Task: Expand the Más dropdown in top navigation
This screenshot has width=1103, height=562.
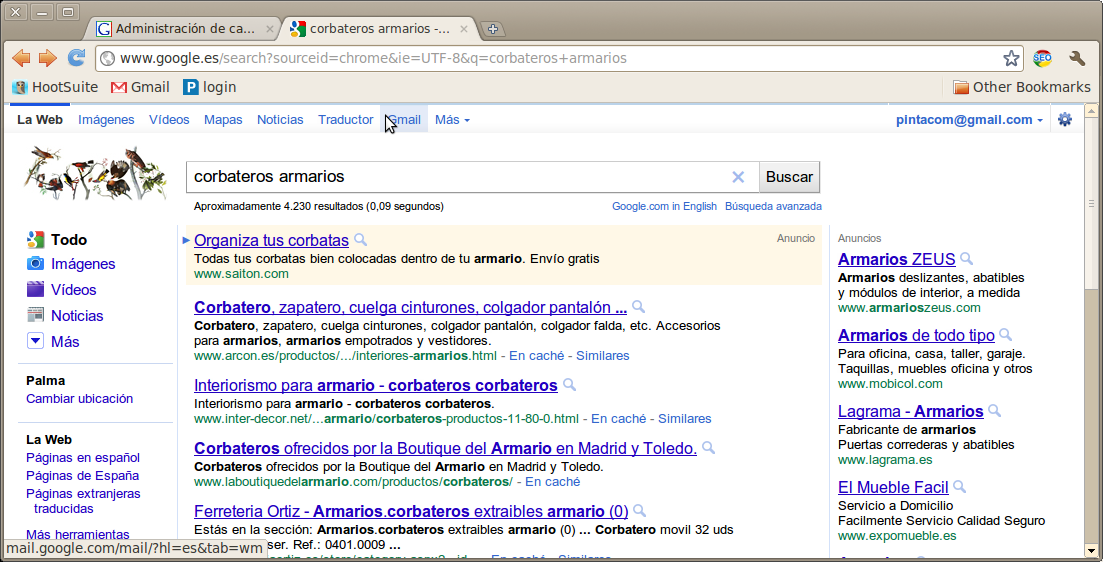Action: pos(452,120)
